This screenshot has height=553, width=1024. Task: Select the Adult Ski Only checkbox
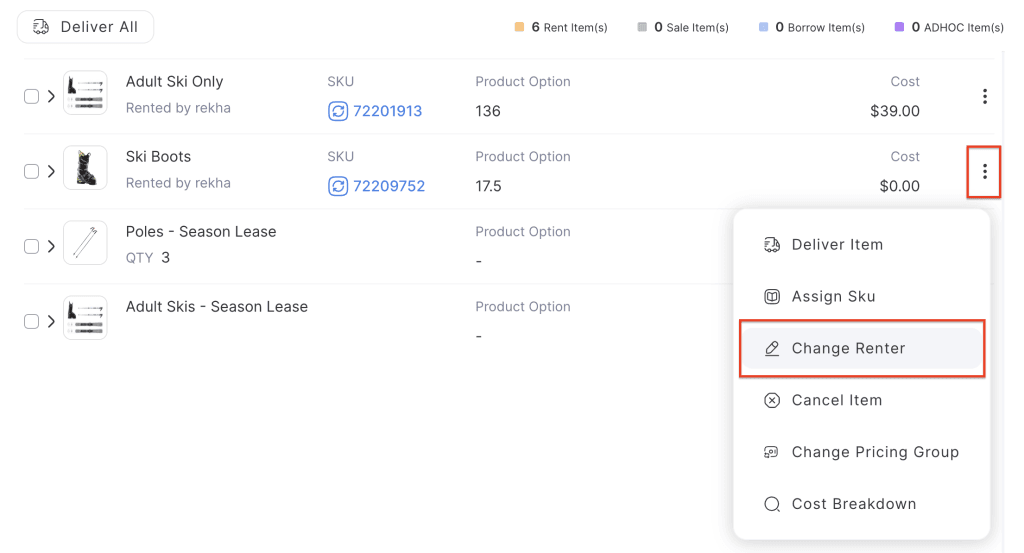[x=31, y=97]
